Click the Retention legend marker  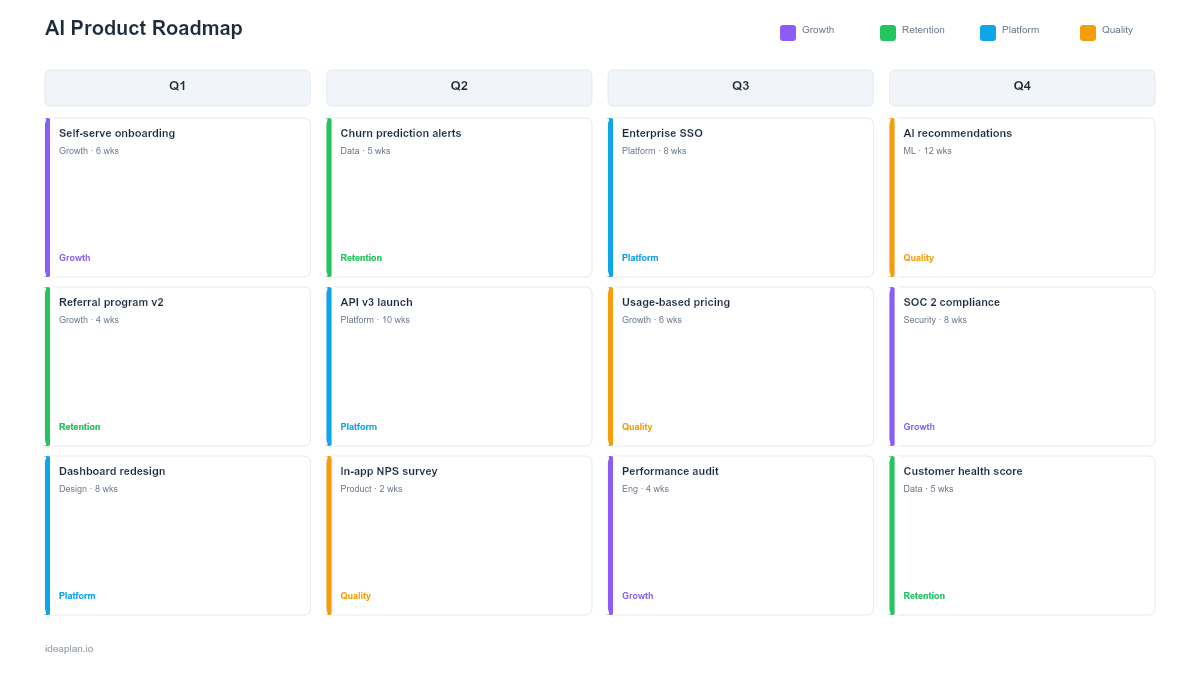(x=887, y=31)
